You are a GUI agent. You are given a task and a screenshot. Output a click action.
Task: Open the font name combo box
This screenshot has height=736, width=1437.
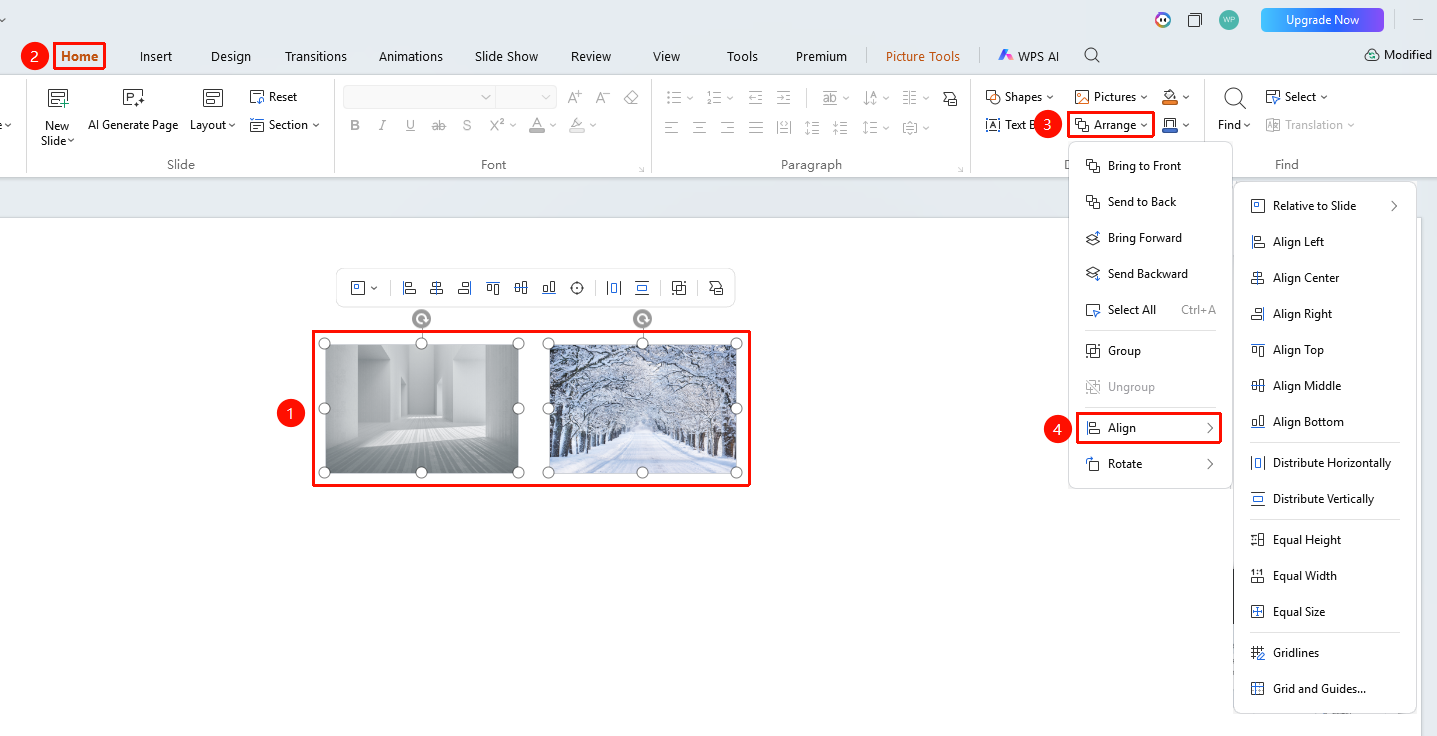click(x=418, y=97)
